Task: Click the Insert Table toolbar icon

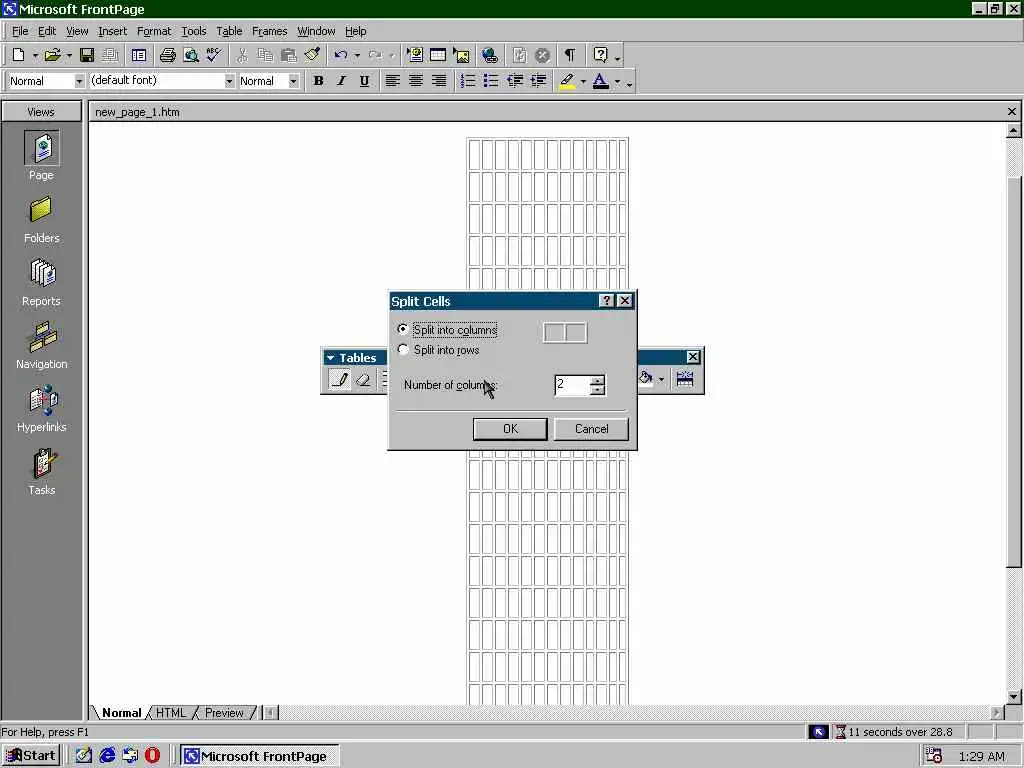Action: click(438, 56)
